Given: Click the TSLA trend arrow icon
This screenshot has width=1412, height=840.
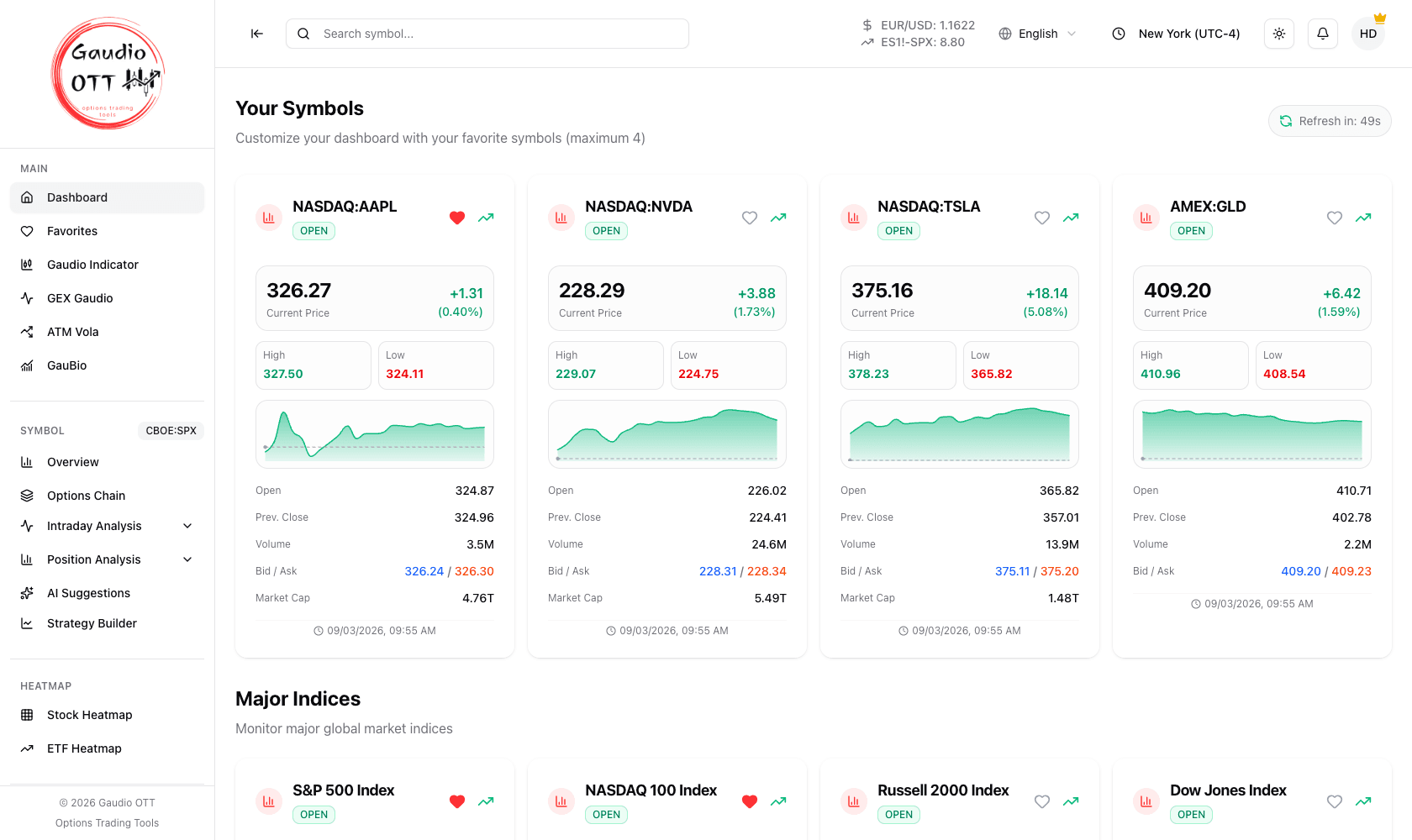Looking at the screenshot, I should tap(1071, 218).
